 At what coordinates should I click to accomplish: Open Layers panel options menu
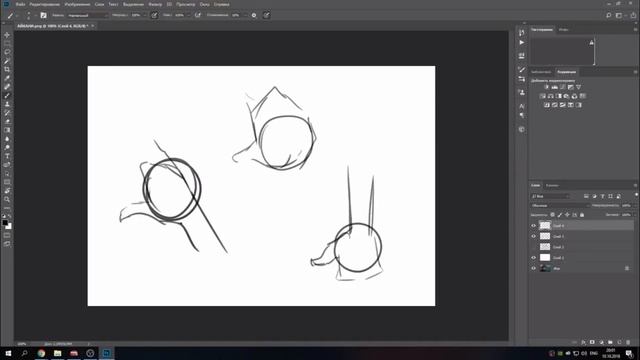(635, 185)
